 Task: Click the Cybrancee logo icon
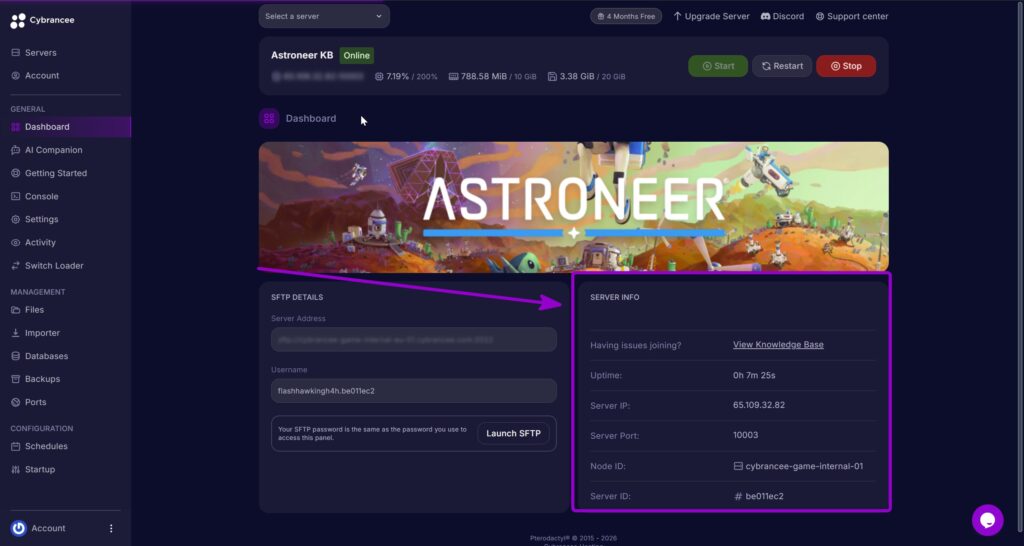(18, 21)
